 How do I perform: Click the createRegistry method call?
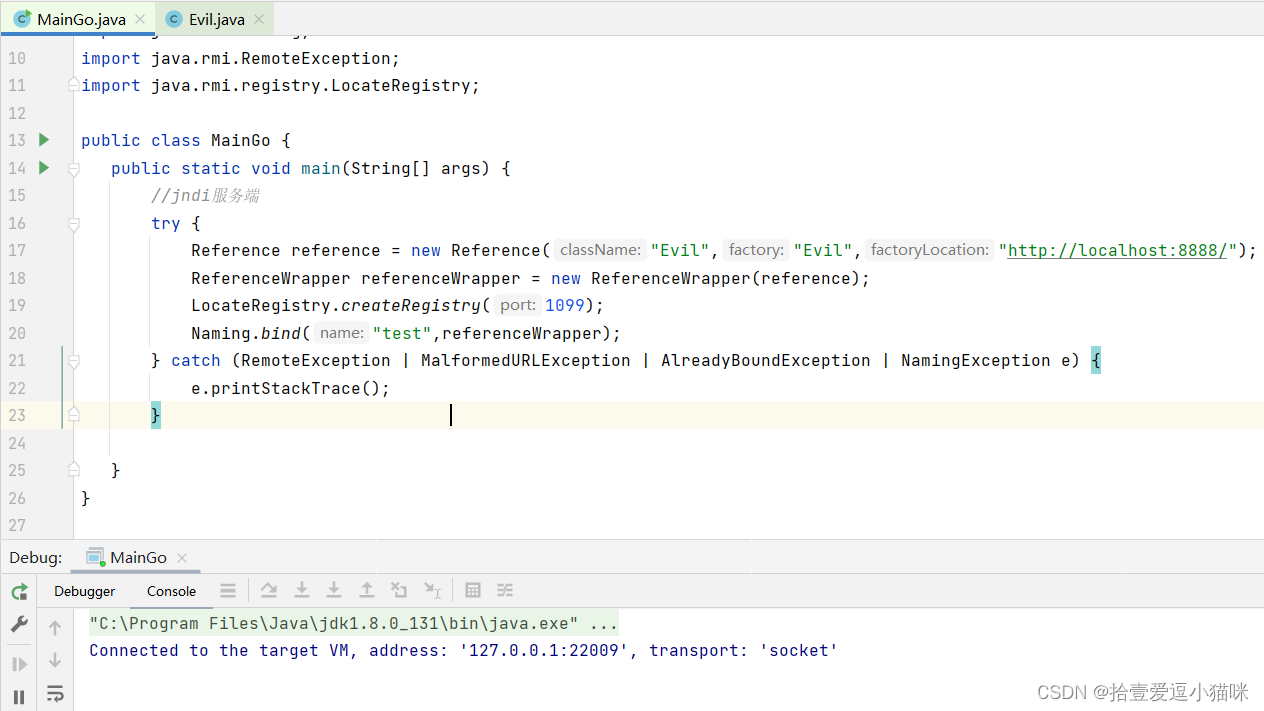point(411,305)
